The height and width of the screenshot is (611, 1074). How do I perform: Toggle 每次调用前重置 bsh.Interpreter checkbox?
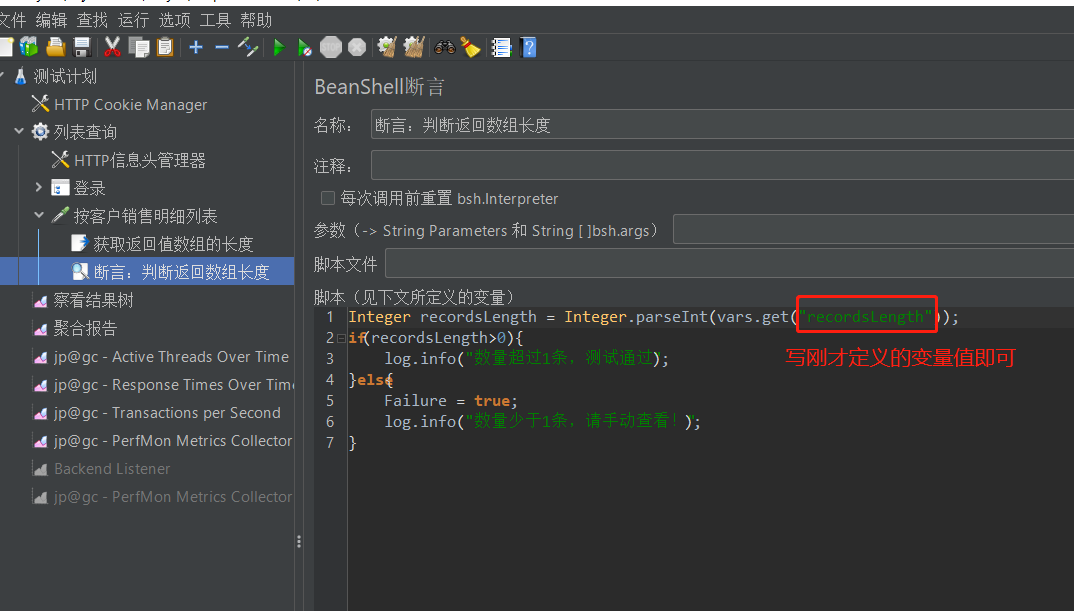328,198
